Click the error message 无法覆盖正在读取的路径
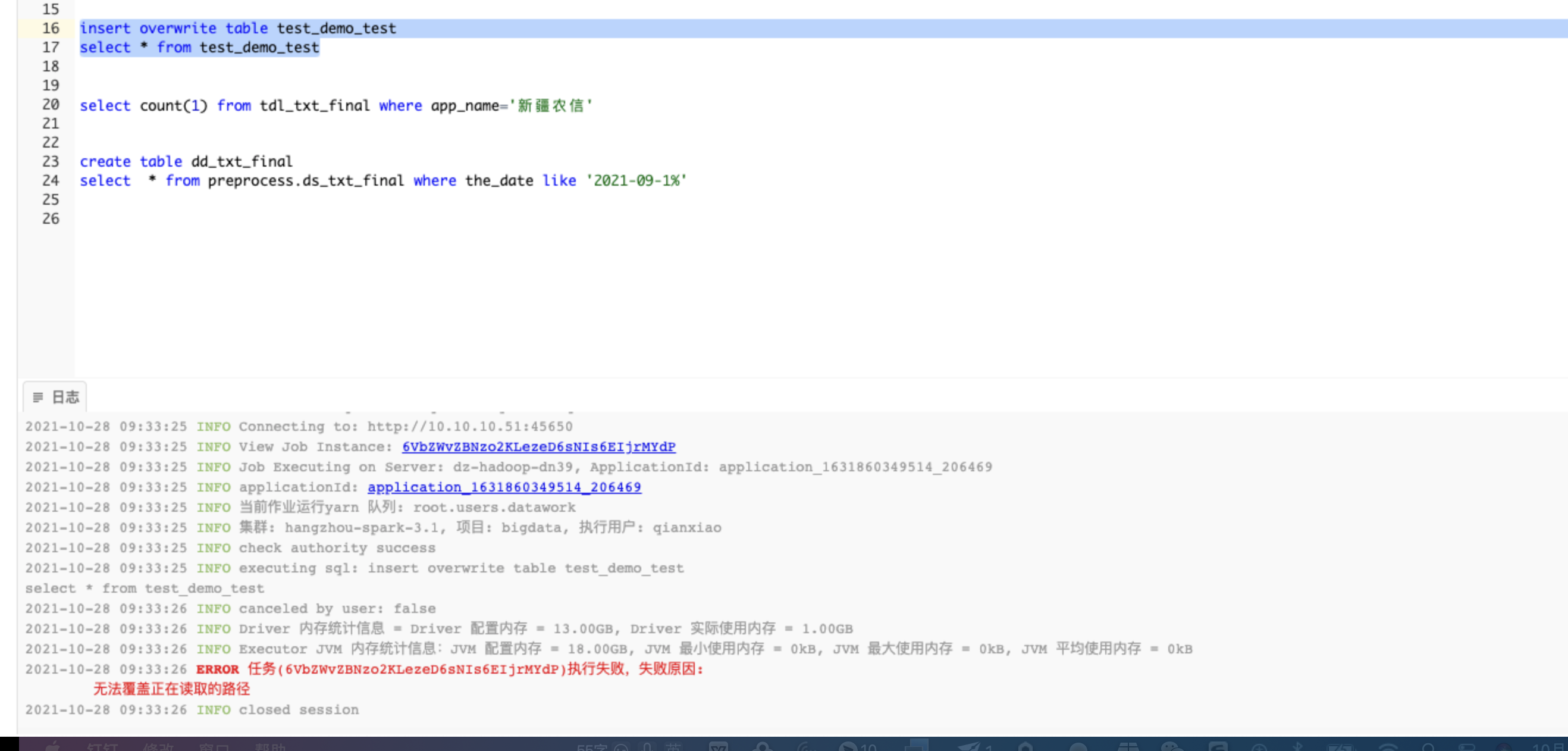The width and height of the screenshot is (1568, 751). pos(171,689)
